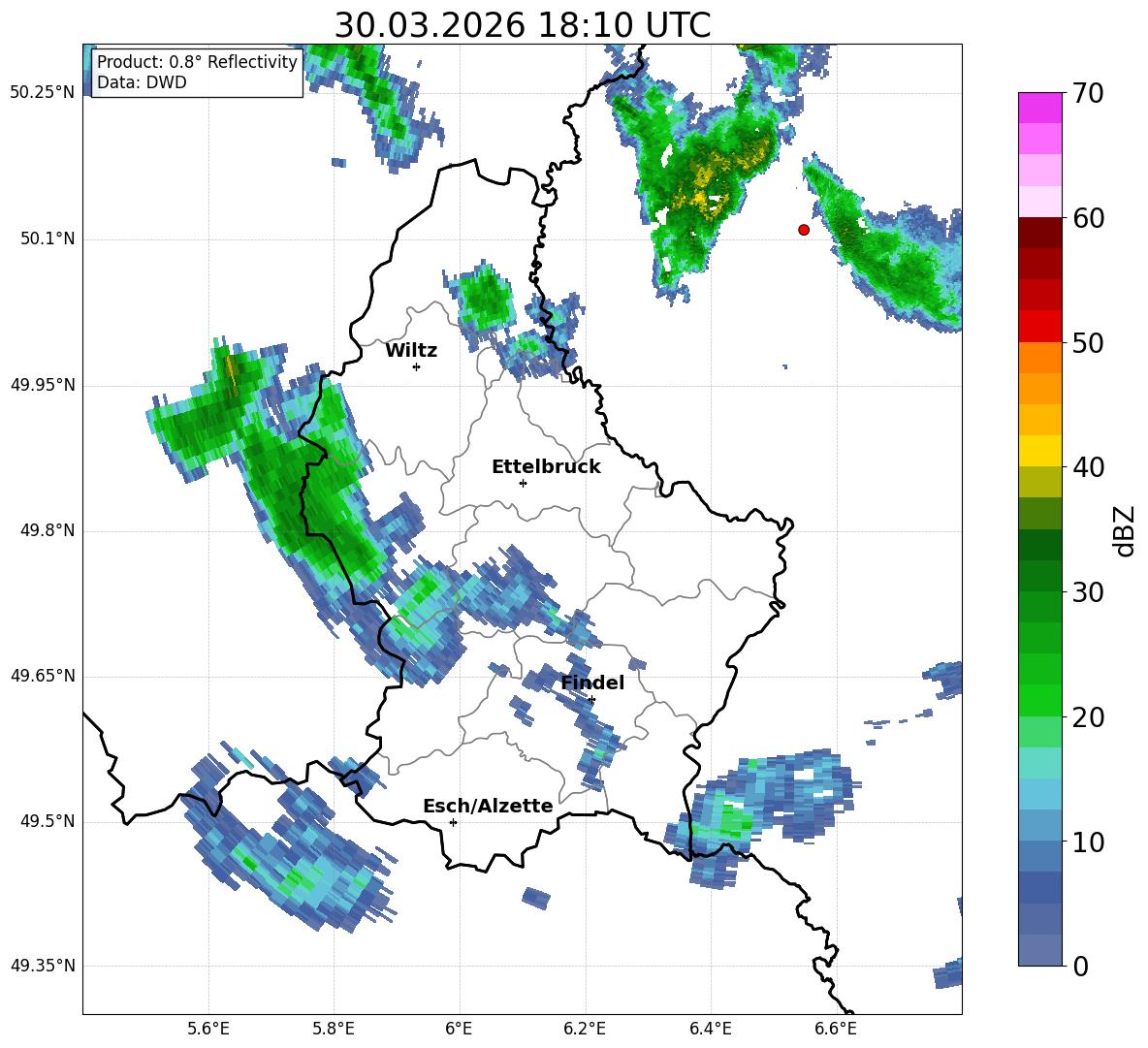Click the 6.2°E longitude label
1148x1048 pixels.
point(585,1029)
